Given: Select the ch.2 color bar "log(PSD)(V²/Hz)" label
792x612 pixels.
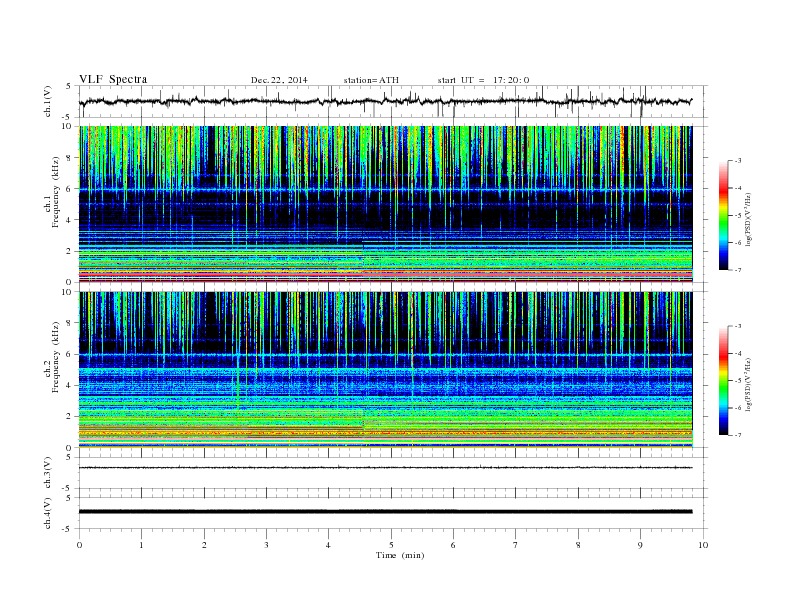Looking at the screenshot, I should click(748, 385).
